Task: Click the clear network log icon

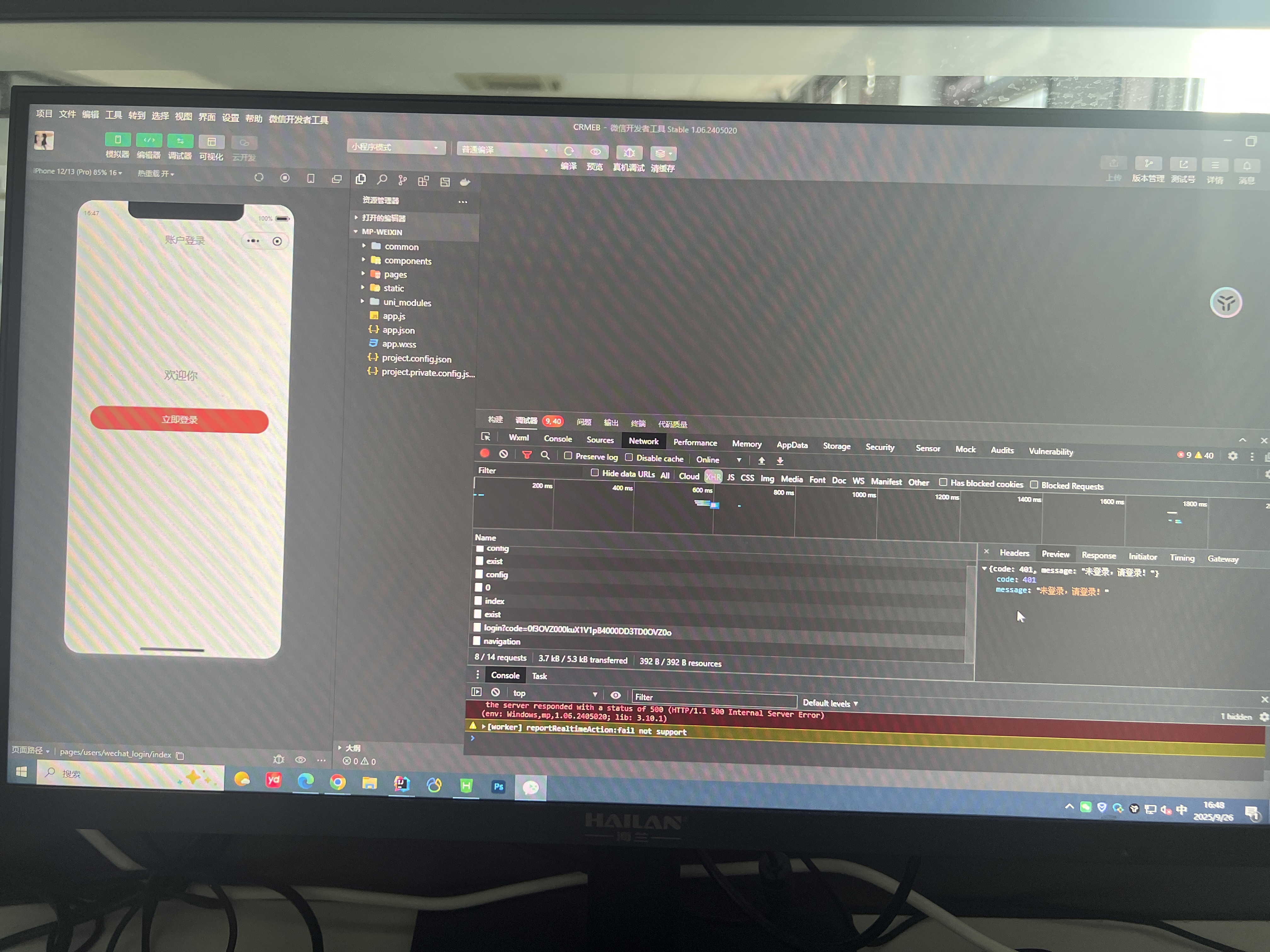Action: tap(504, 454)
